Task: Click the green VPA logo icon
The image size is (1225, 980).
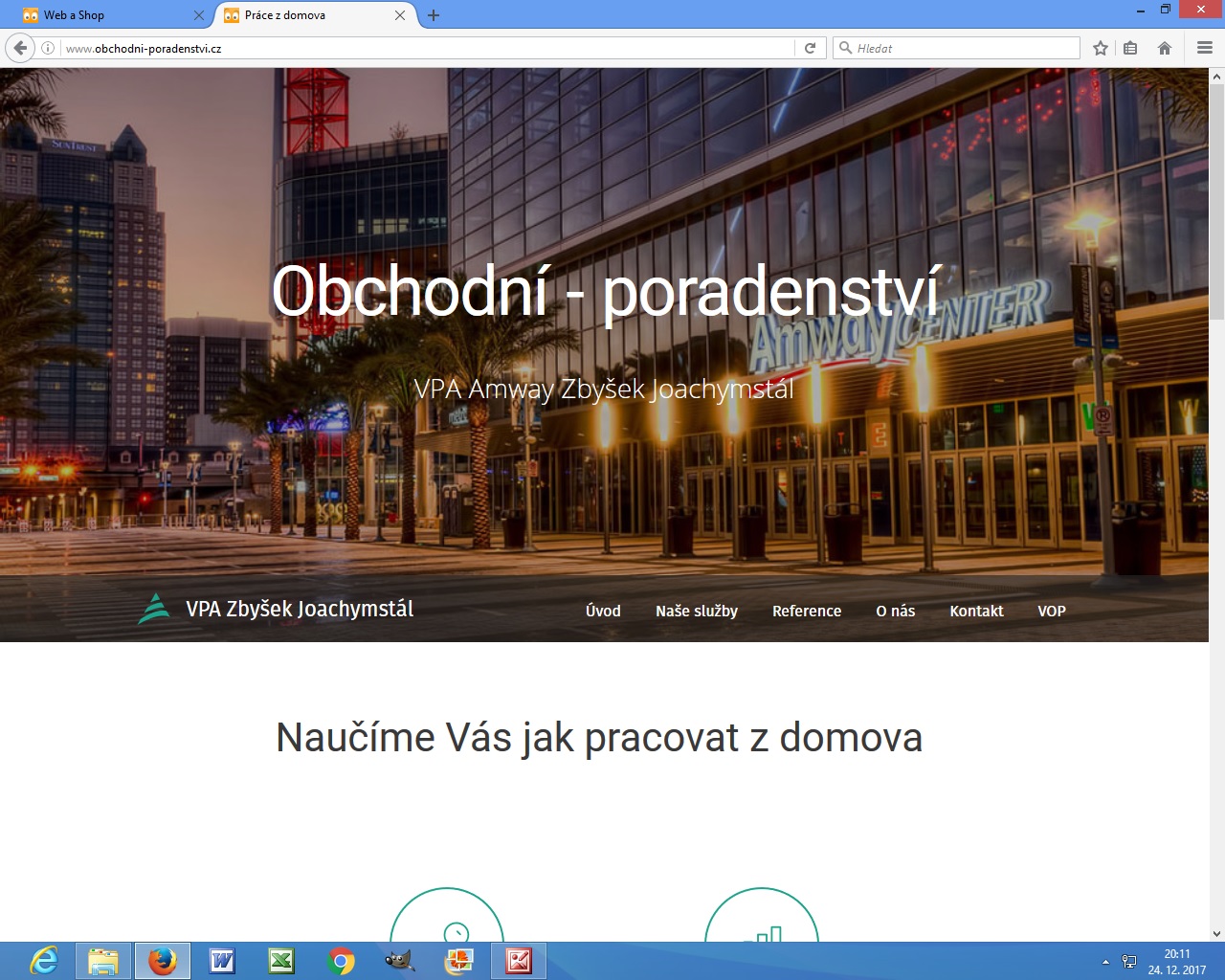Action: [153, 609]
